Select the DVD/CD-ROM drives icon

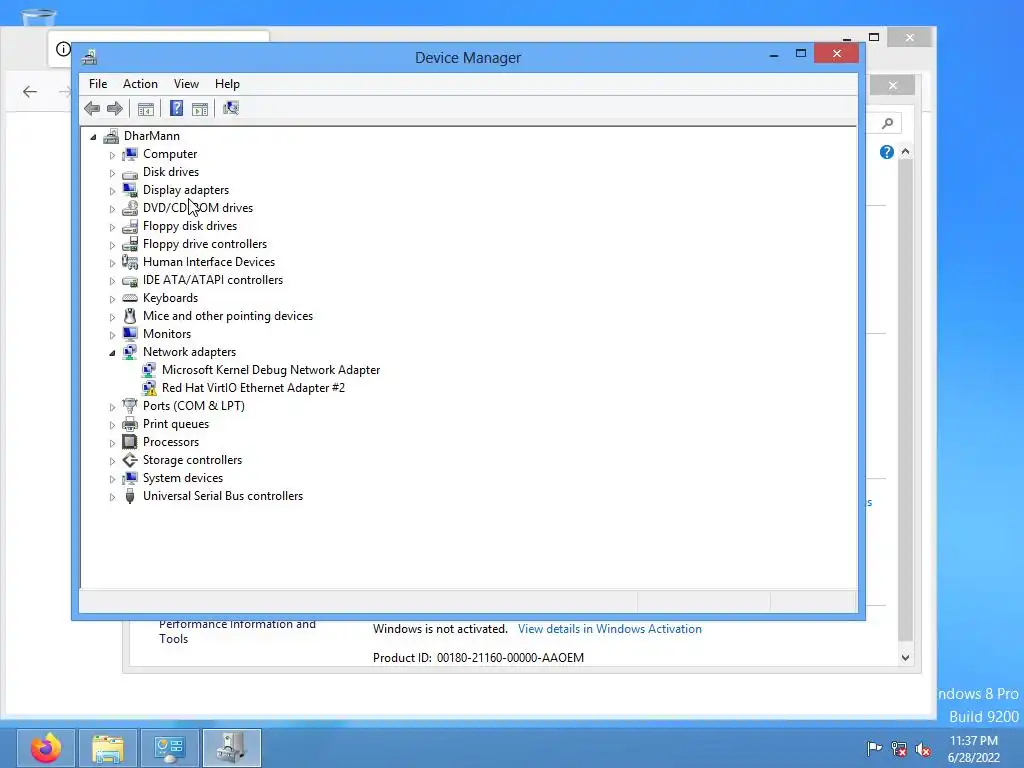click(130, 208)
